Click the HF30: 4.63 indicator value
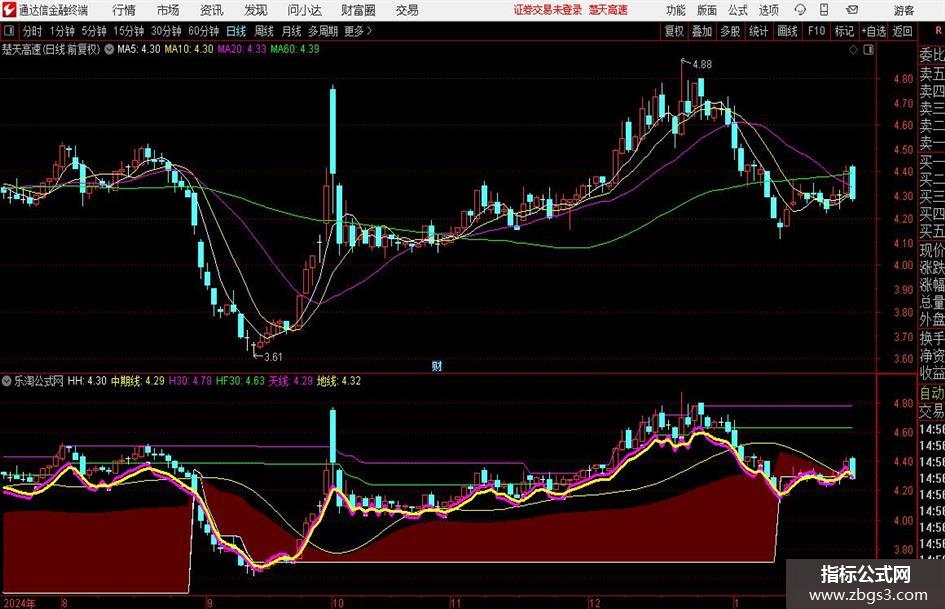 pos(240,381)
